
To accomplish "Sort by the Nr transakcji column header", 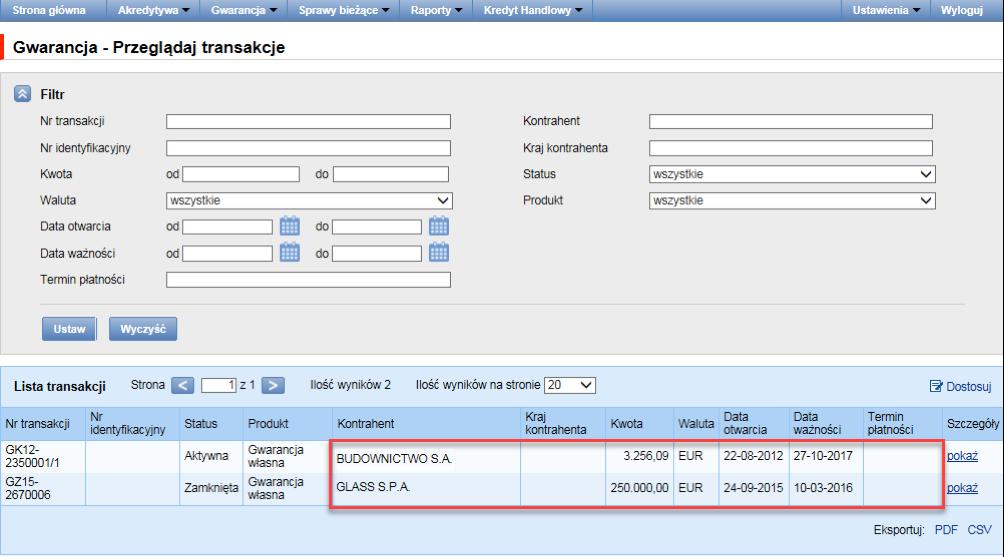I will click(x=37, y=424).
